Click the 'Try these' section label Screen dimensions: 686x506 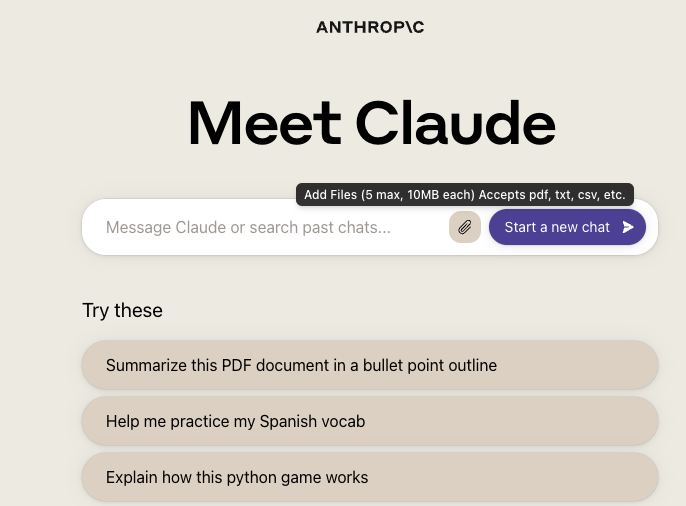tap(122, 311)
